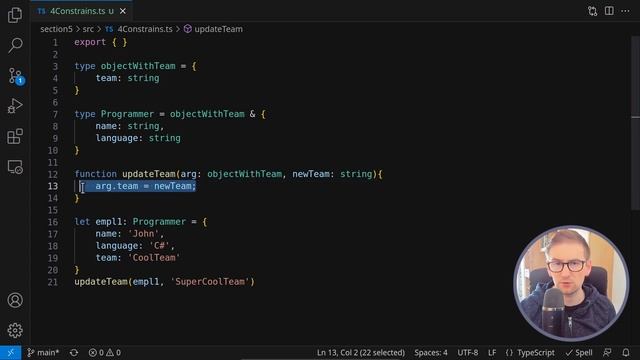Click Ln 13, Col 2 cursor position
Viewport: 640px width, 360px height.
tap(361, 353)
